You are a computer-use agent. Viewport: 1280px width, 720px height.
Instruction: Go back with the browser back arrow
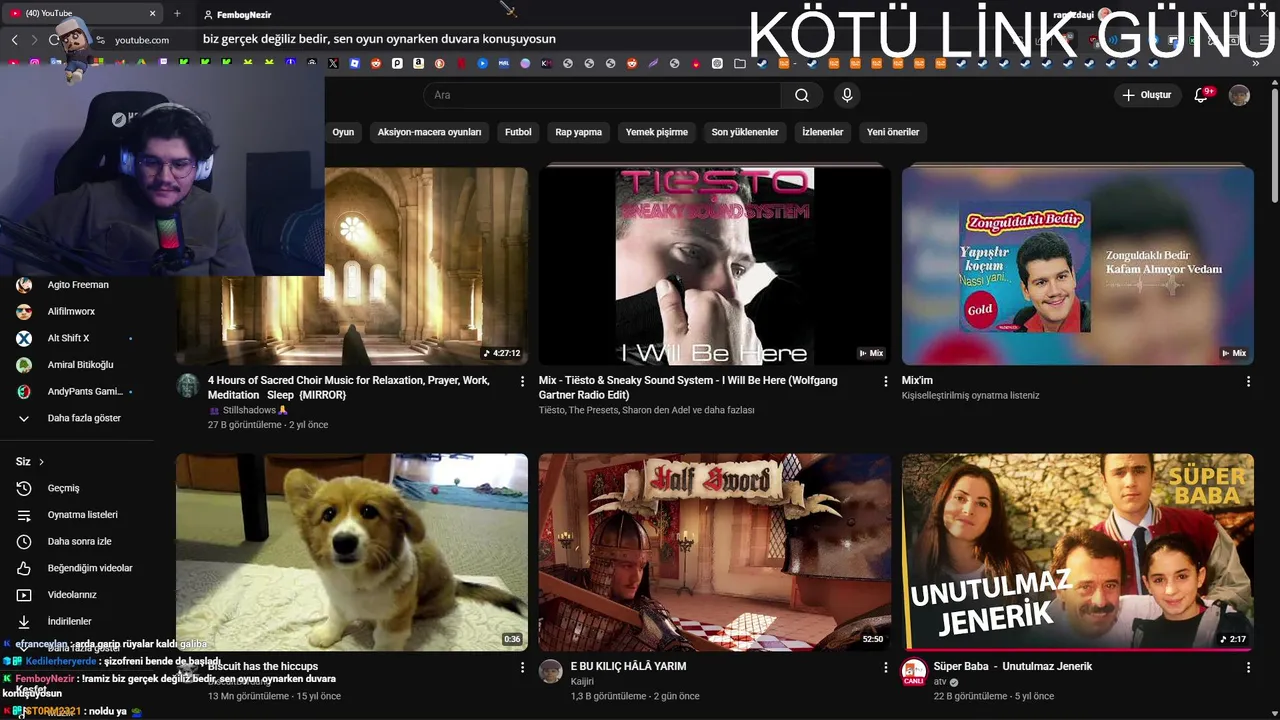coord(15,40)
